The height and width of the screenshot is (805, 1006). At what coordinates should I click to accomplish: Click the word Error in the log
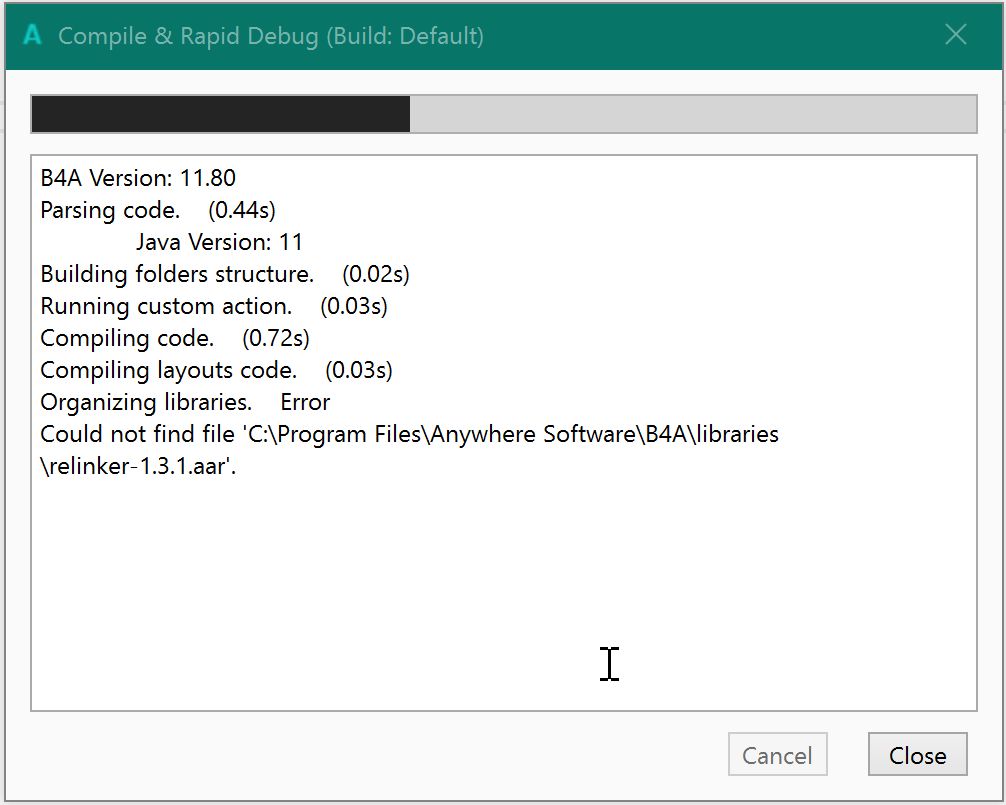click(x=305, y=403)
